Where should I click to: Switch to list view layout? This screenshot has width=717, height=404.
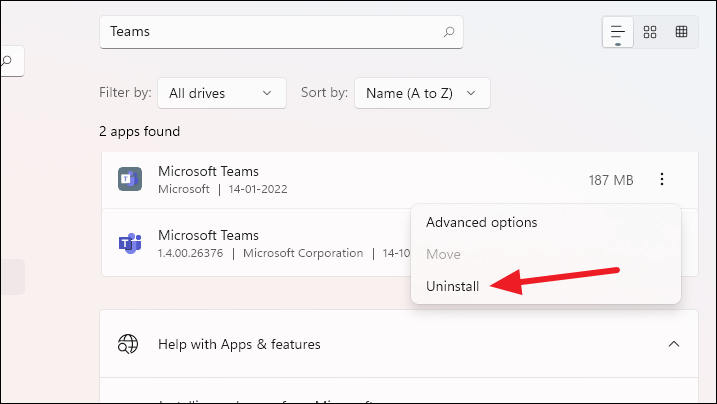618,32
